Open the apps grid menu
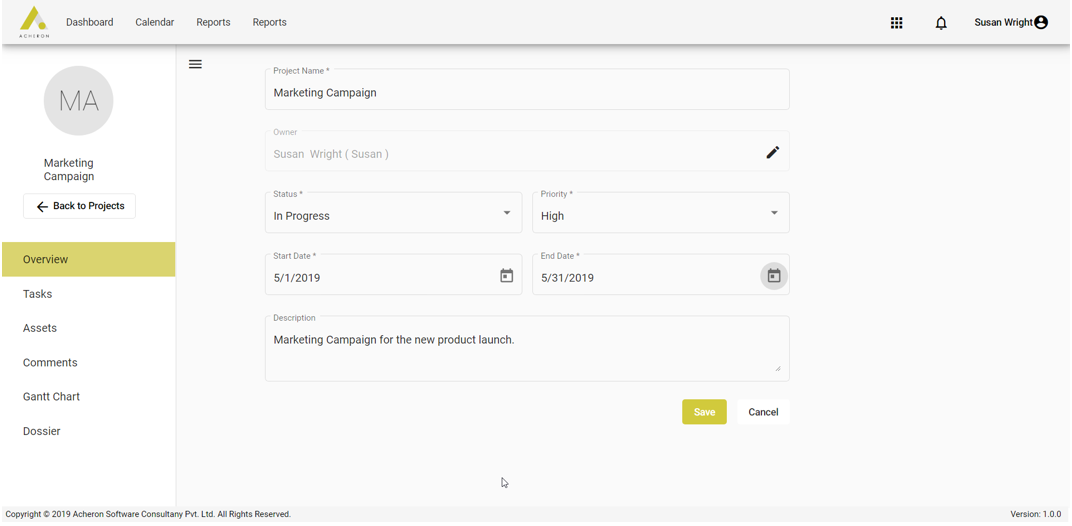 896,23
